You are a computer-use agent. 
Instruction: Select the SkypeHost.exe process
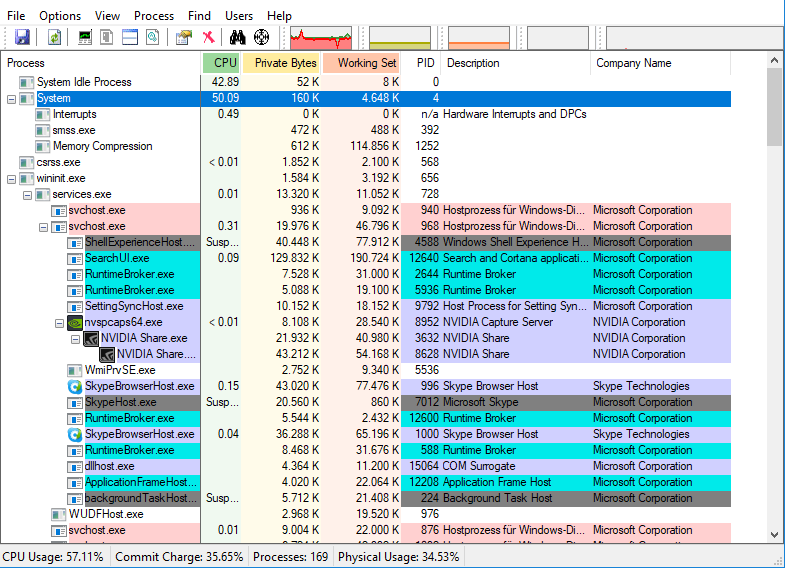pyautogui.click(x=366, y=402)
